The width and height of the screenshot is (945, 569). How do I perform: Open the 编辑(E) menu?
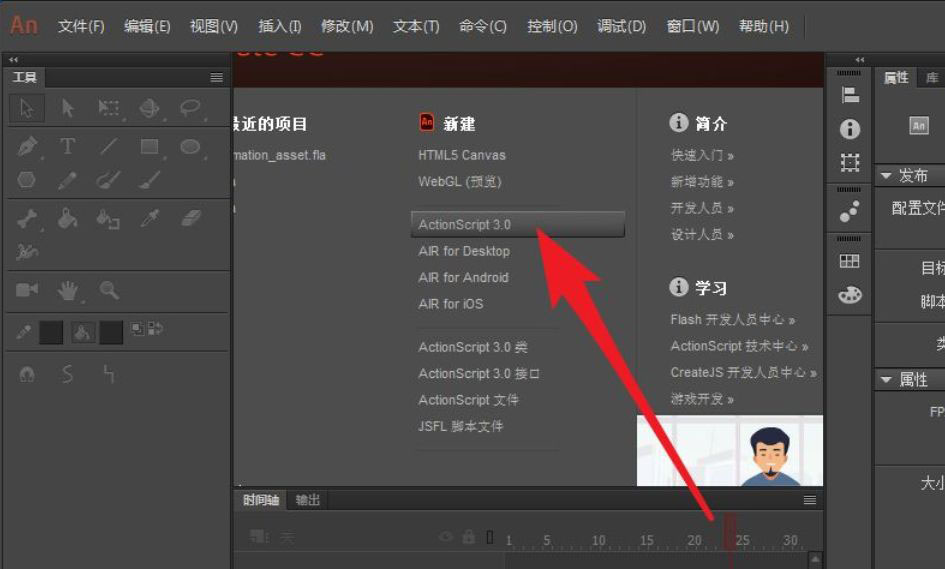point(147,27)
